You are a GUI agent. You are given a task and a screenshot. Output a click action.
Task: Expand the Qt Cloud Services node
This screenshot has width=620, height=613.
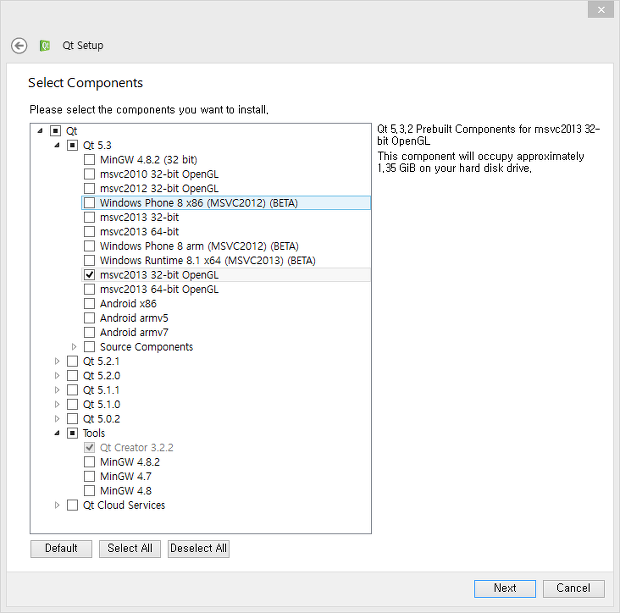click(x=57, y=505)
